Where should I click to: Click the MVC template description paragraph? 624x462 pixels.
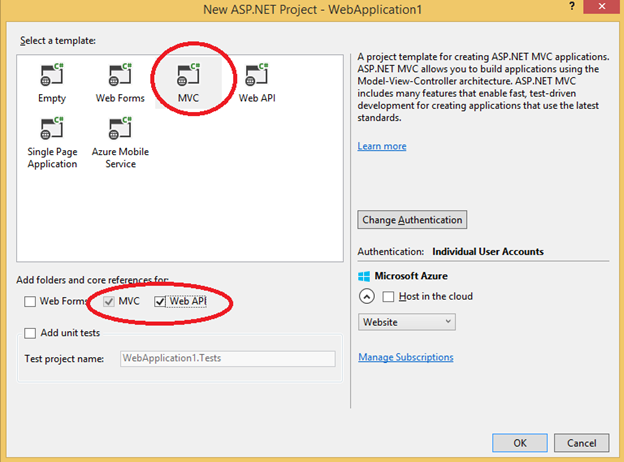click(483, 87)
